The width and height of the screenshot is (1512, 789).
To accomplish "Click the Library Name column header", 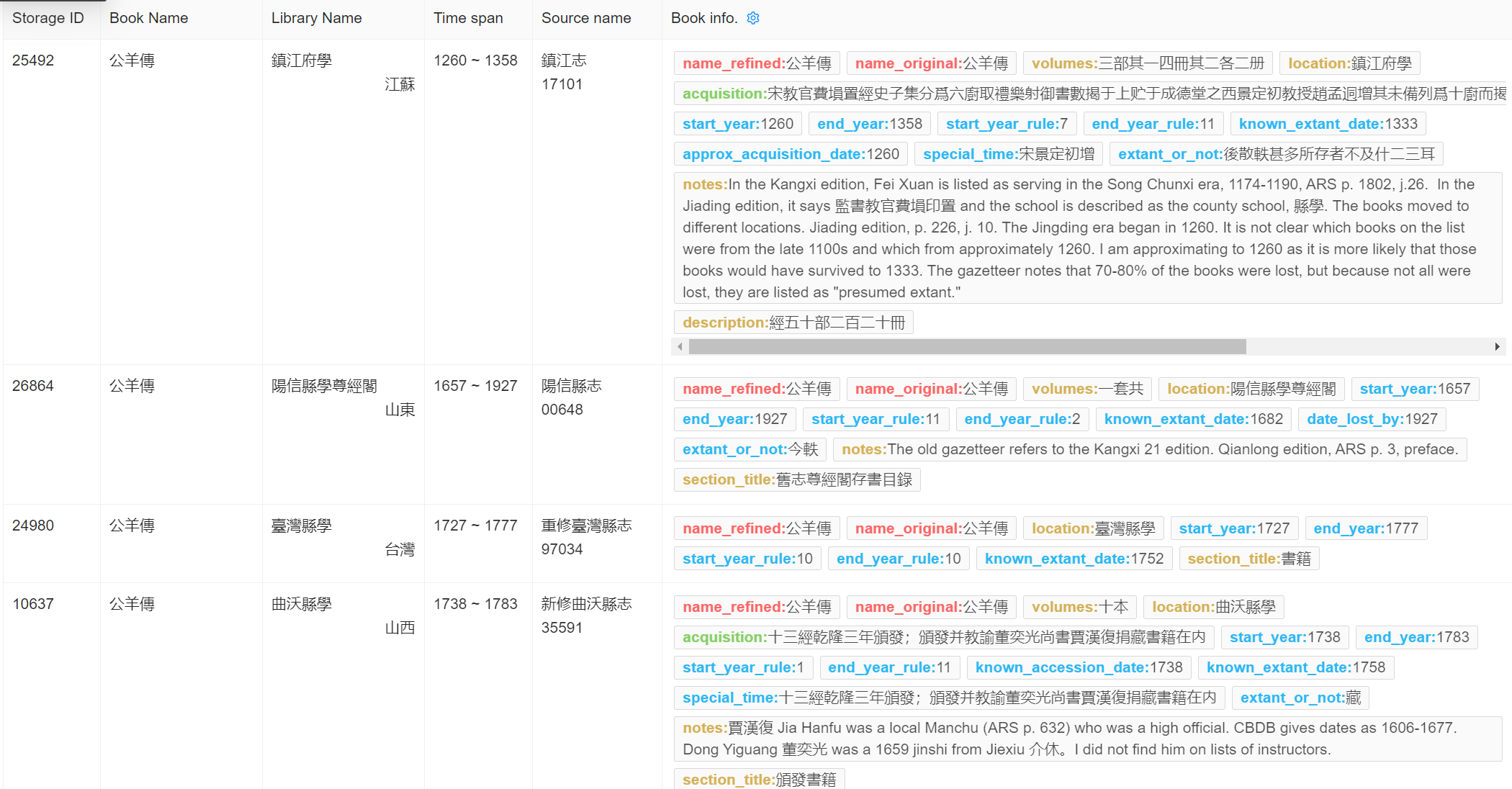I will click(x=317, y=18).
